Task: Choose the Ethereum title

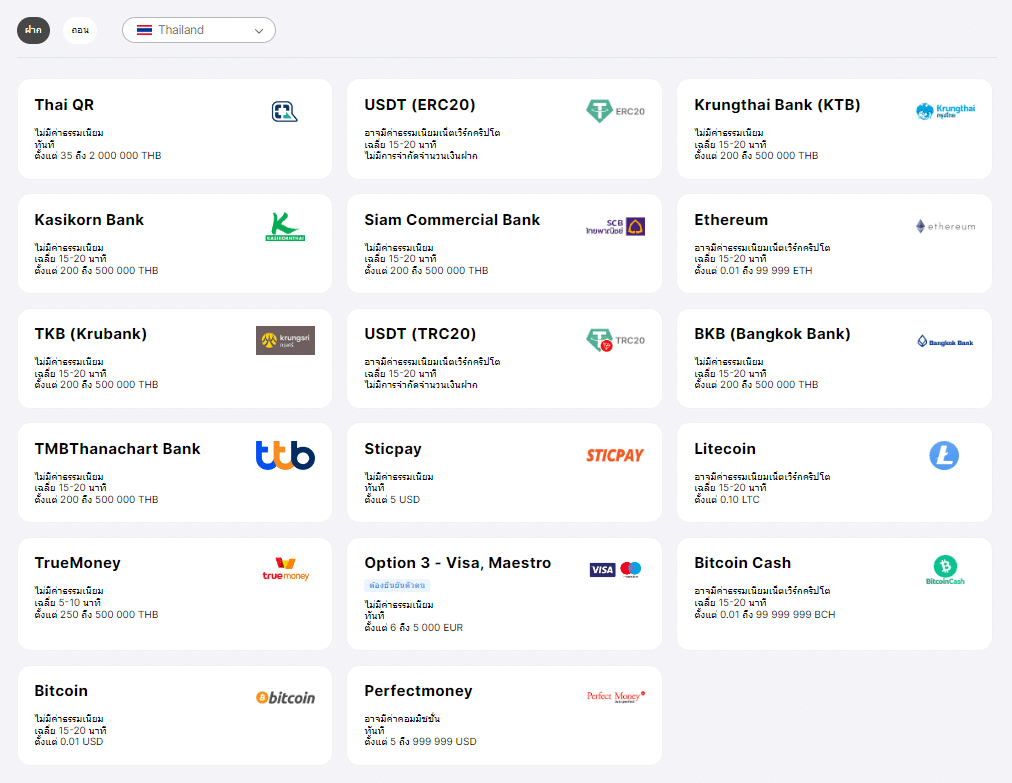Action: tap(731, 219)
